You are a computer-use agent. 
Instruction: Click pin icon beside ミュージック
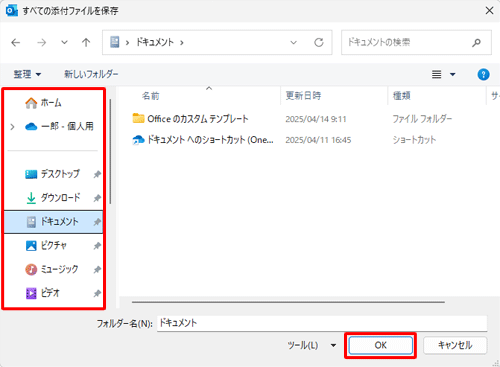tap(97, 270)
